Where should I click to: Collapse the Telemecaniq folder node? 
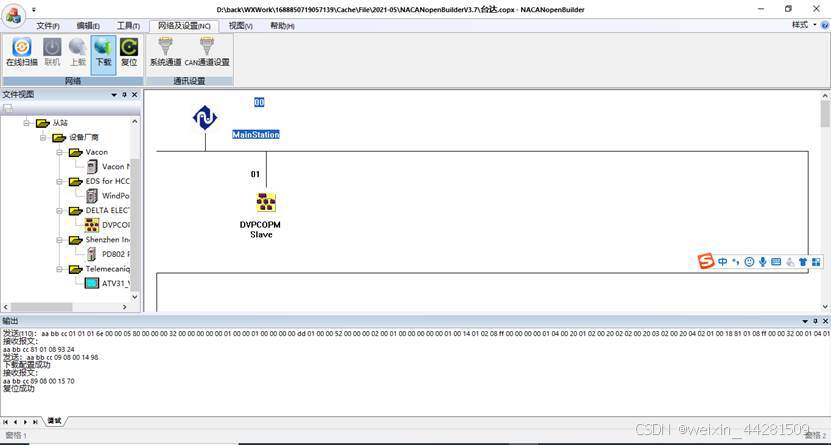pyautogui.click(x=60, y=269)
